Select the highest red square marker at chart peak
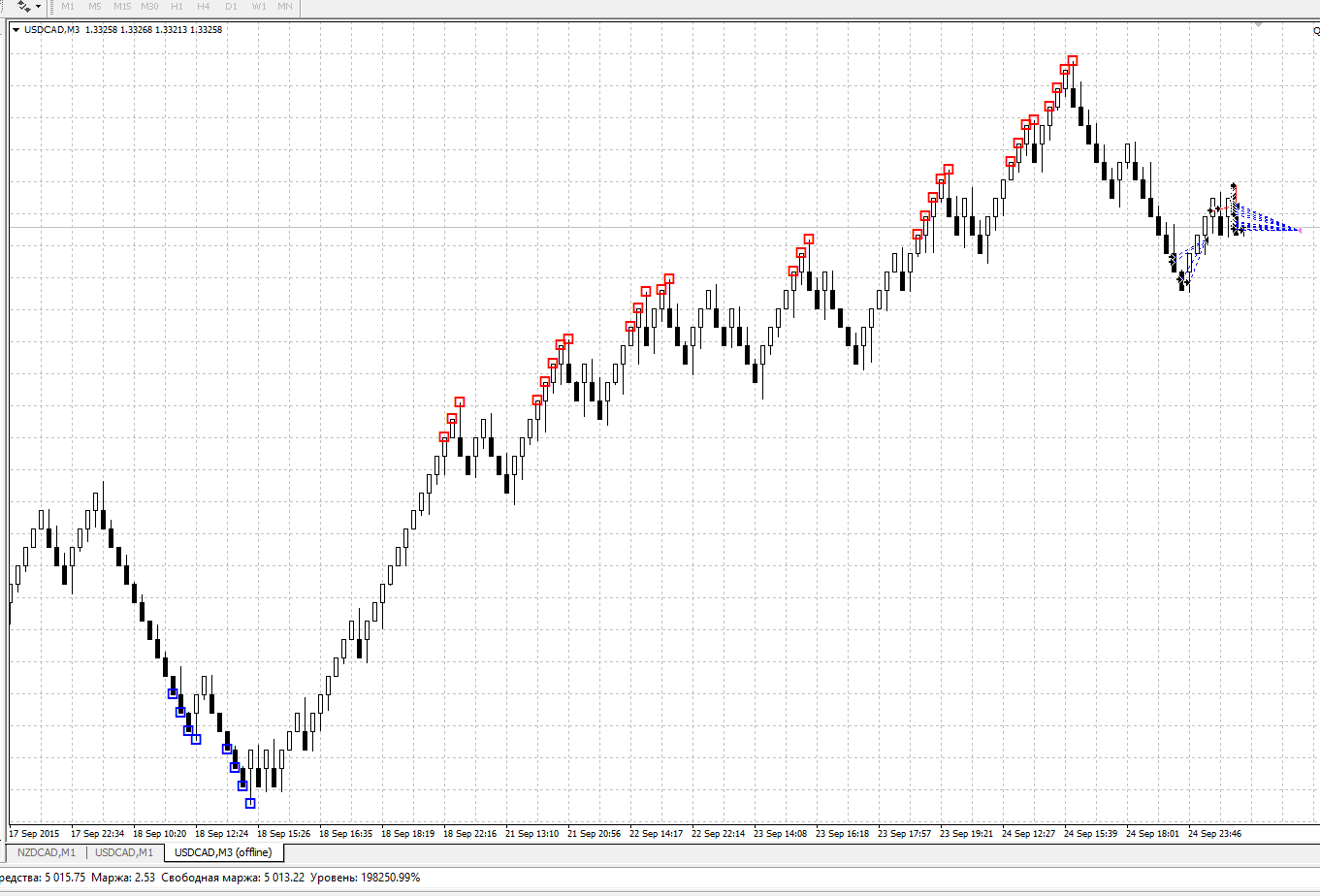Screen dimensions: 1320x896 click(1073, 61)
